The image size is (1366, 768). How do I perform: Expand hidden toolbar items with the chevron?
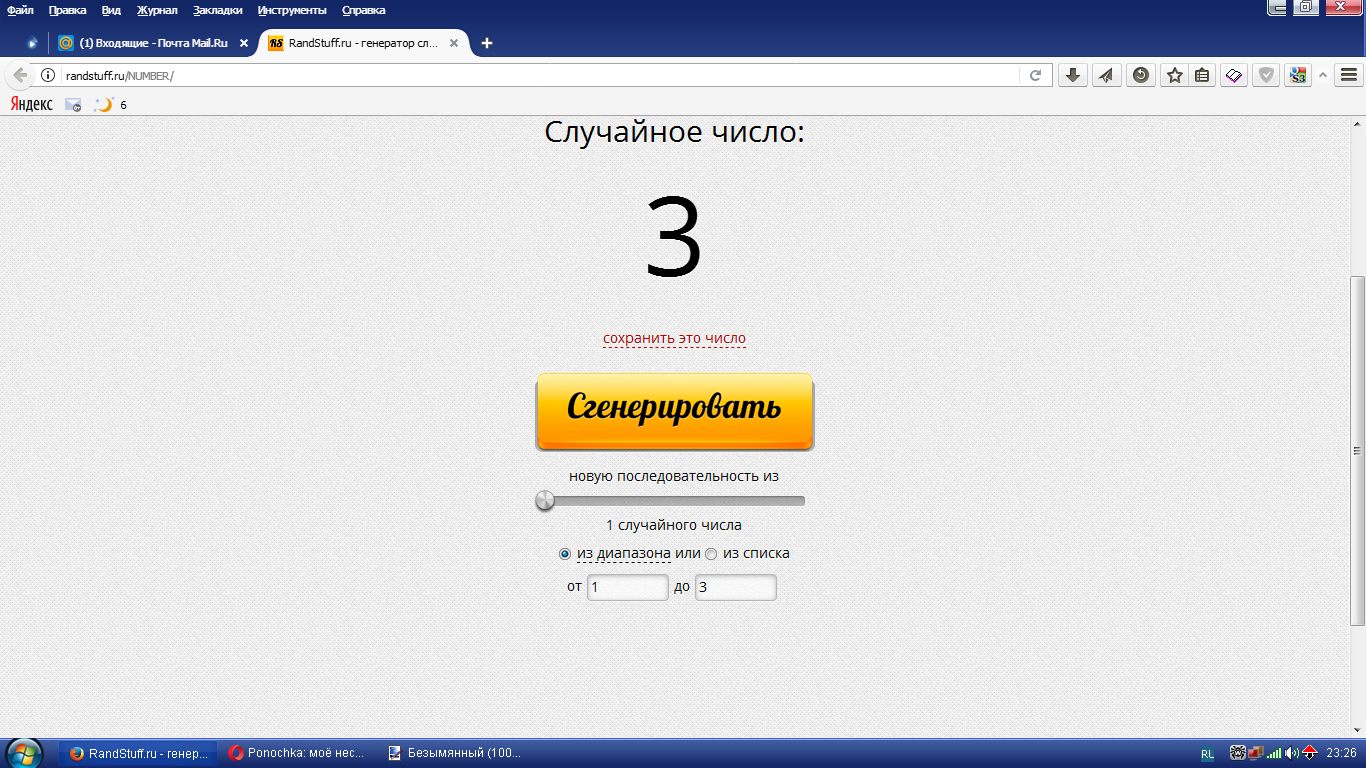1323,75
